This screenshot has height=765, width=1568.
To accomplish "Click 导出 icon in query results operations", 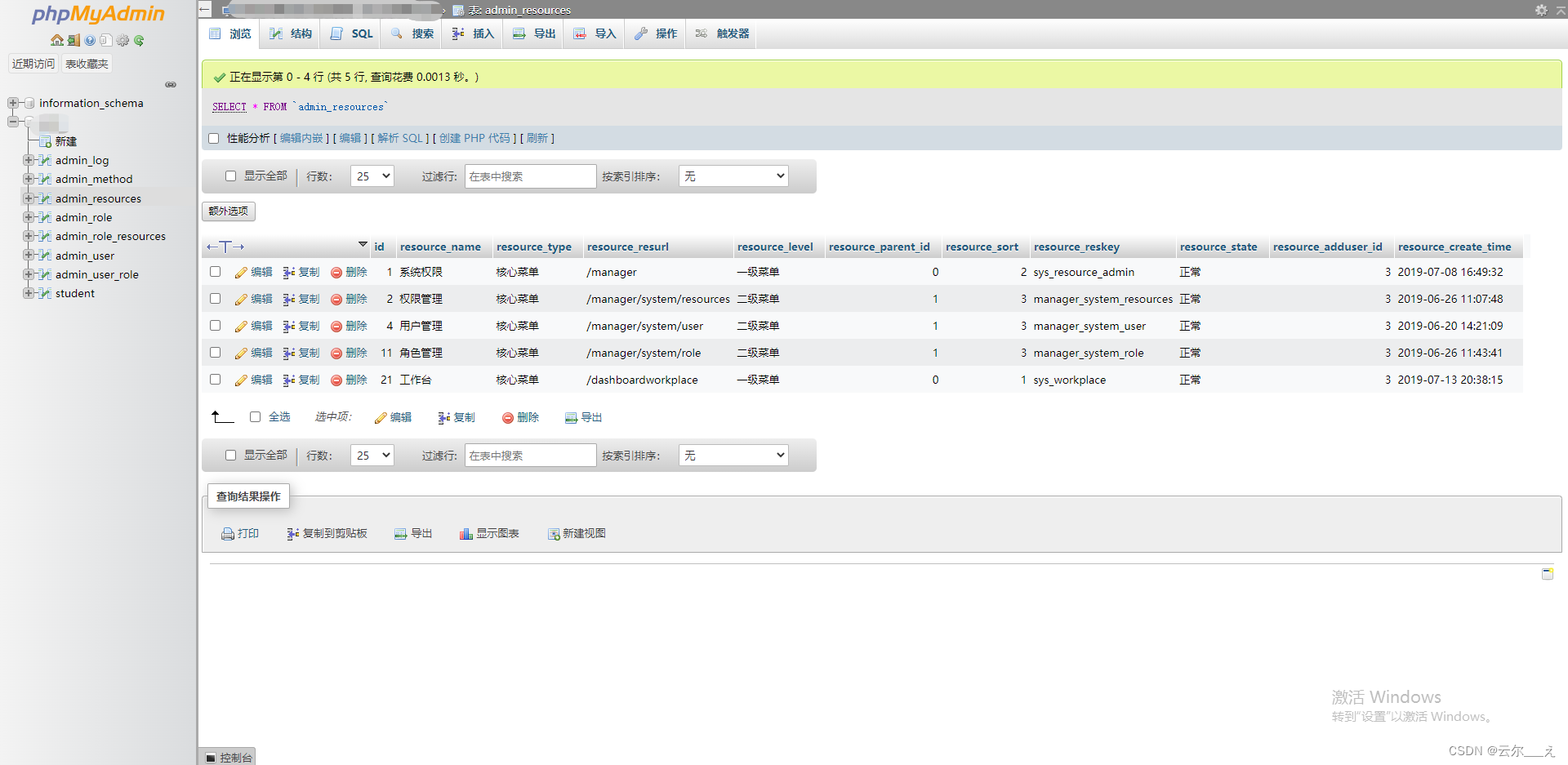I will tap(400, 534).
